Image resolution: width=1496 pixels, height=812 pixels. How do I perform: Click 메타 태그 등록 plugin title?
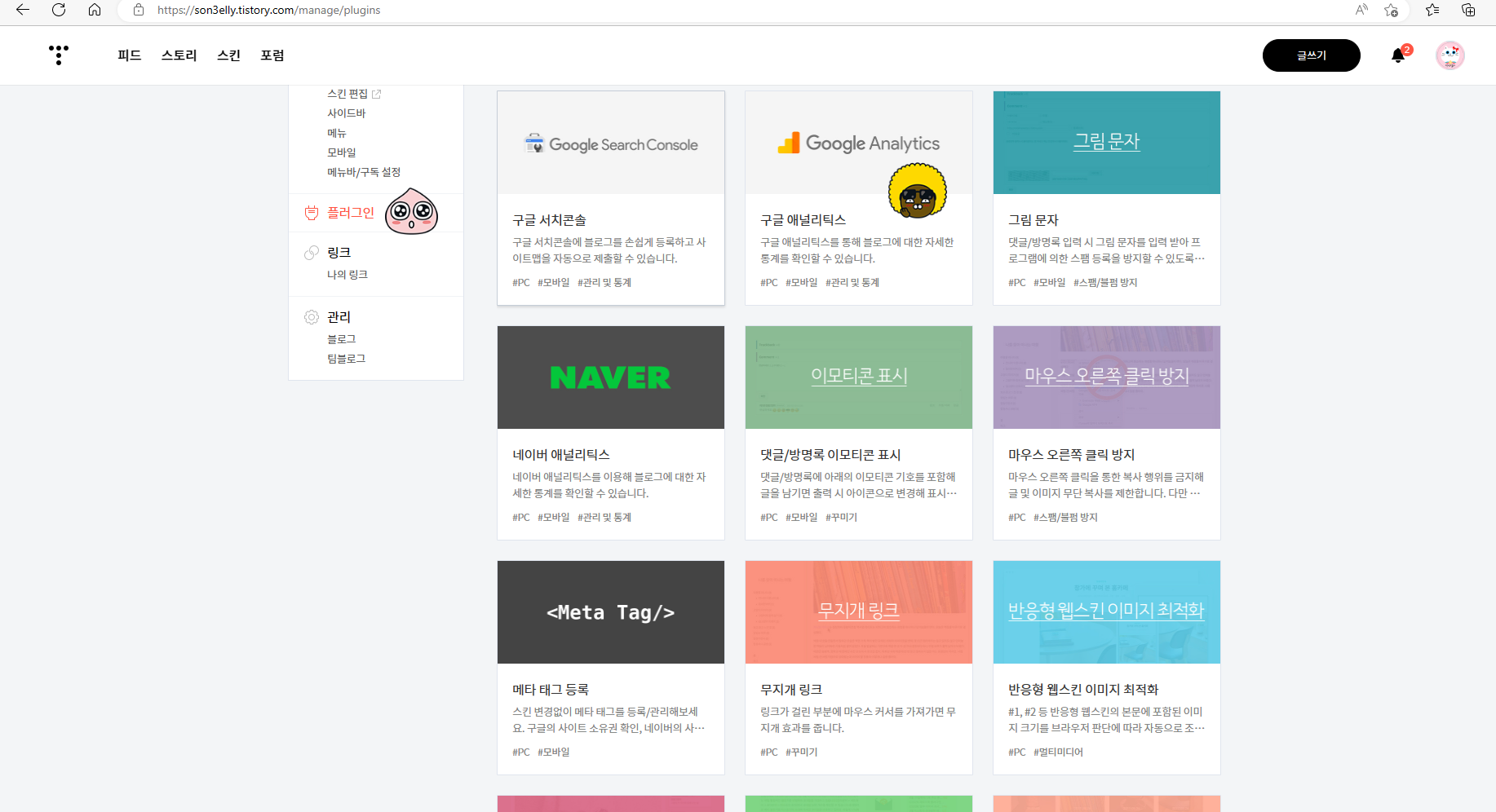click(551, 690)
